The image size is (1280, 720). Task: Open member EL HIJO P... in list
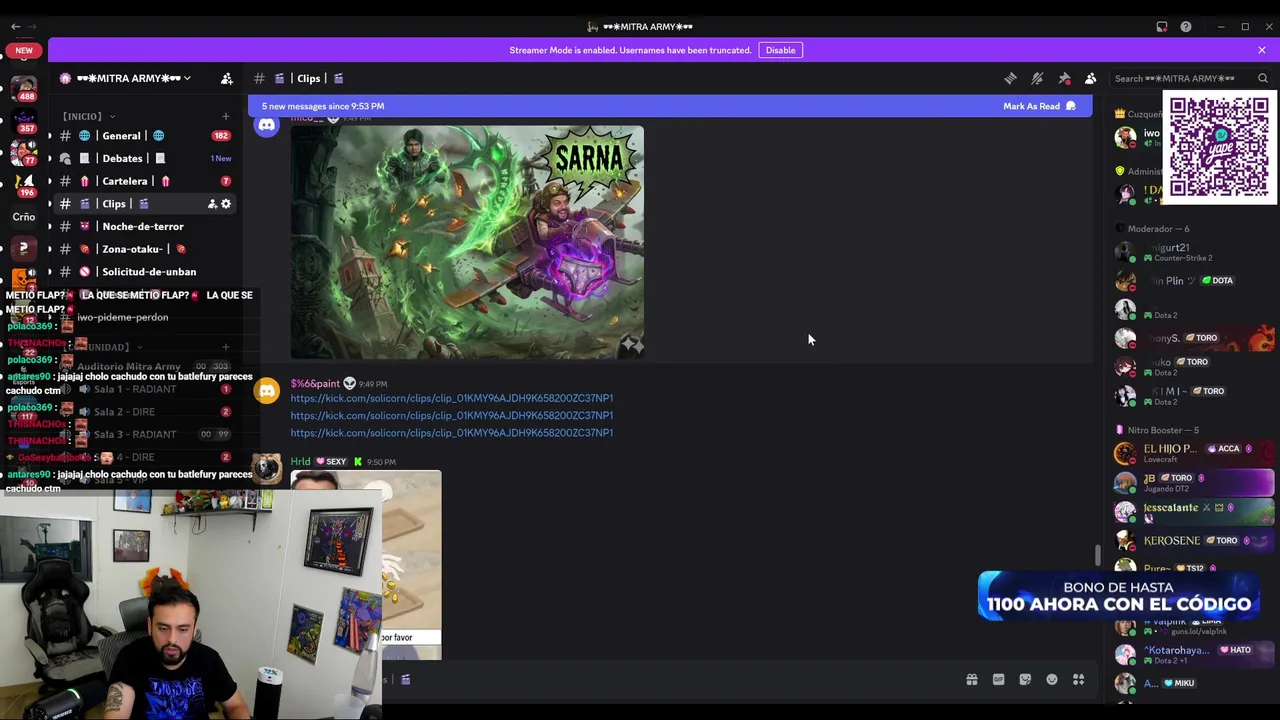click(1193, 453)
